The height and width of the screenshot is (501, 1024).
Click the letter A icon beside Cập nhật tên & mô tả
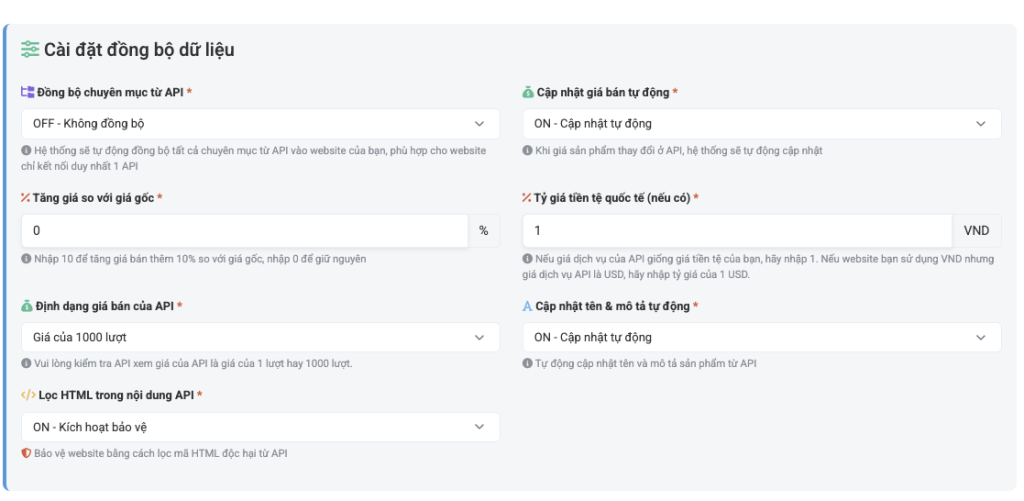tap(527, 306)
